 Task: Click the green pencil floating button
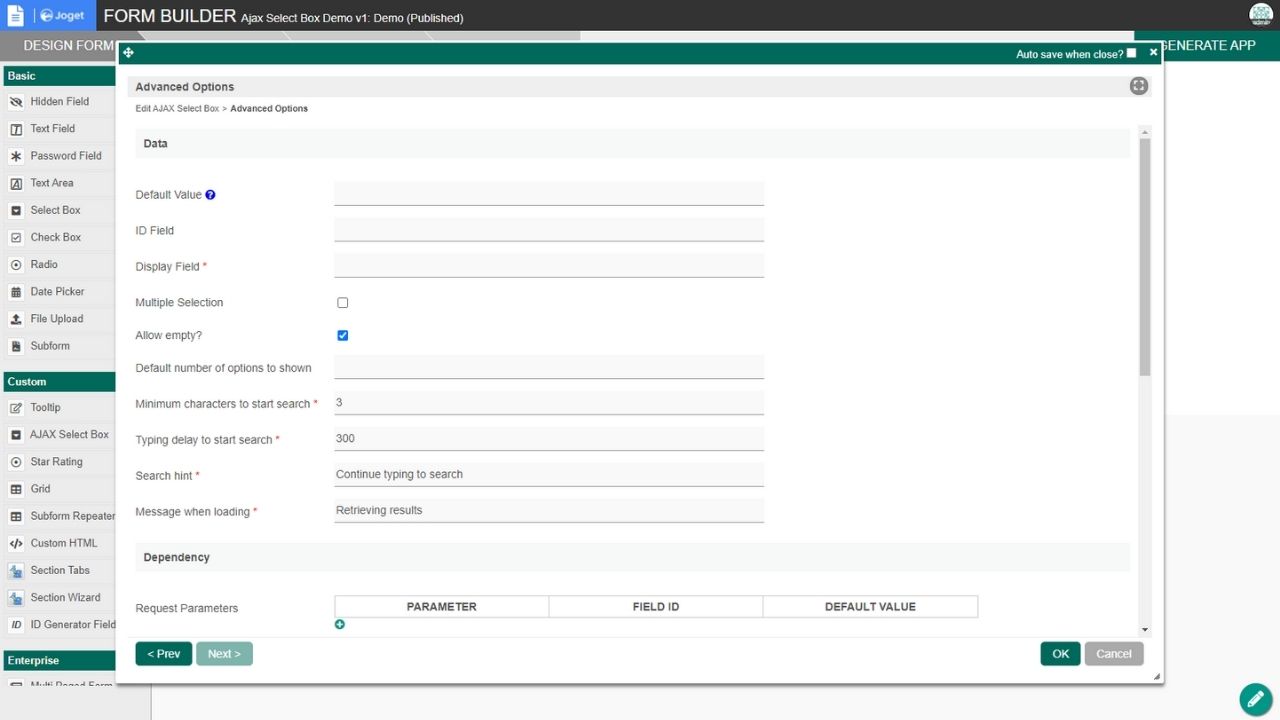pyautogui.click(x=1255, y=699)
